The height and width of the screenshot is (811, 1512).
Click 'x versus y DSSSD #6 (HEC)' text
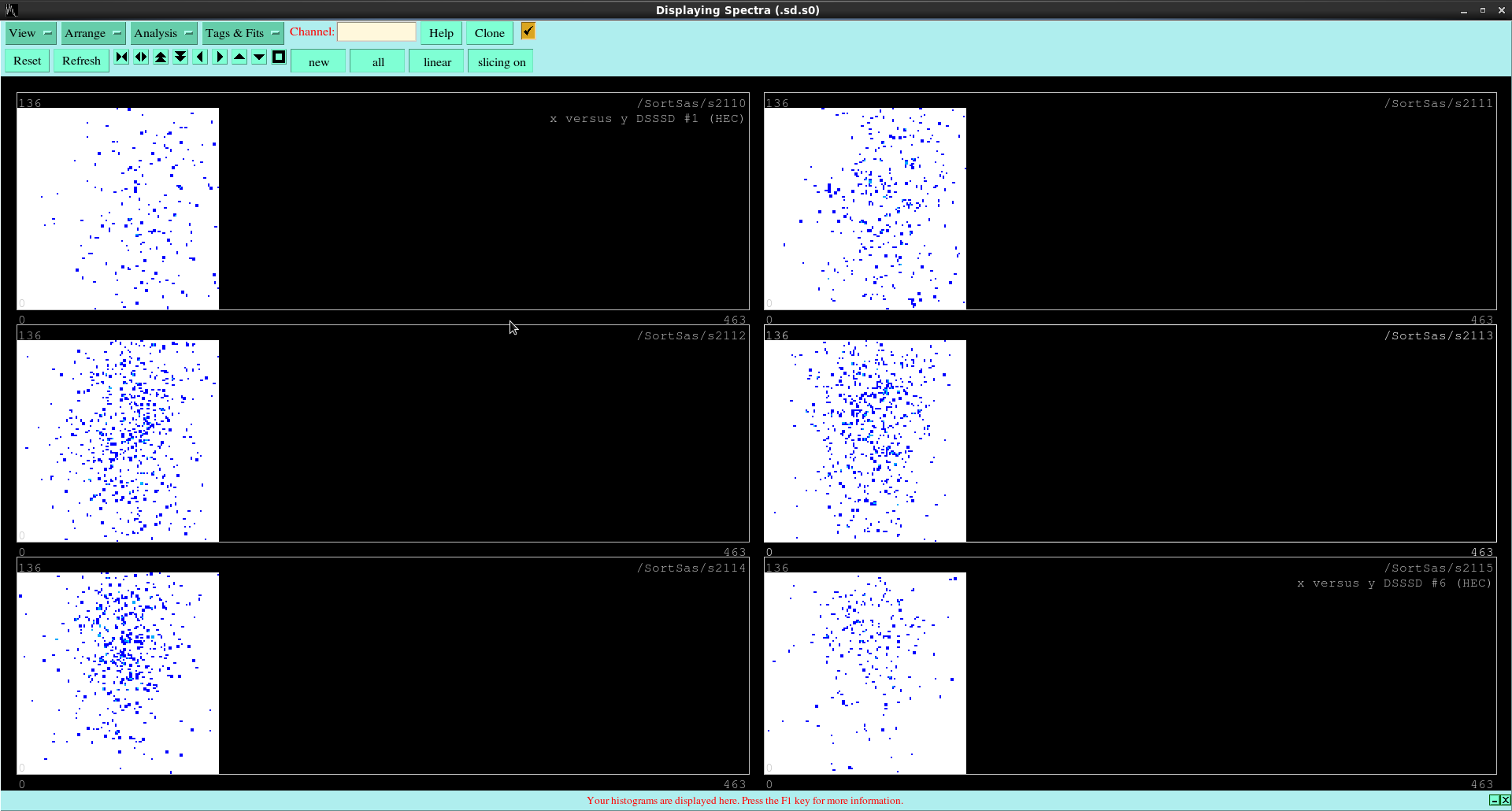1395,583
